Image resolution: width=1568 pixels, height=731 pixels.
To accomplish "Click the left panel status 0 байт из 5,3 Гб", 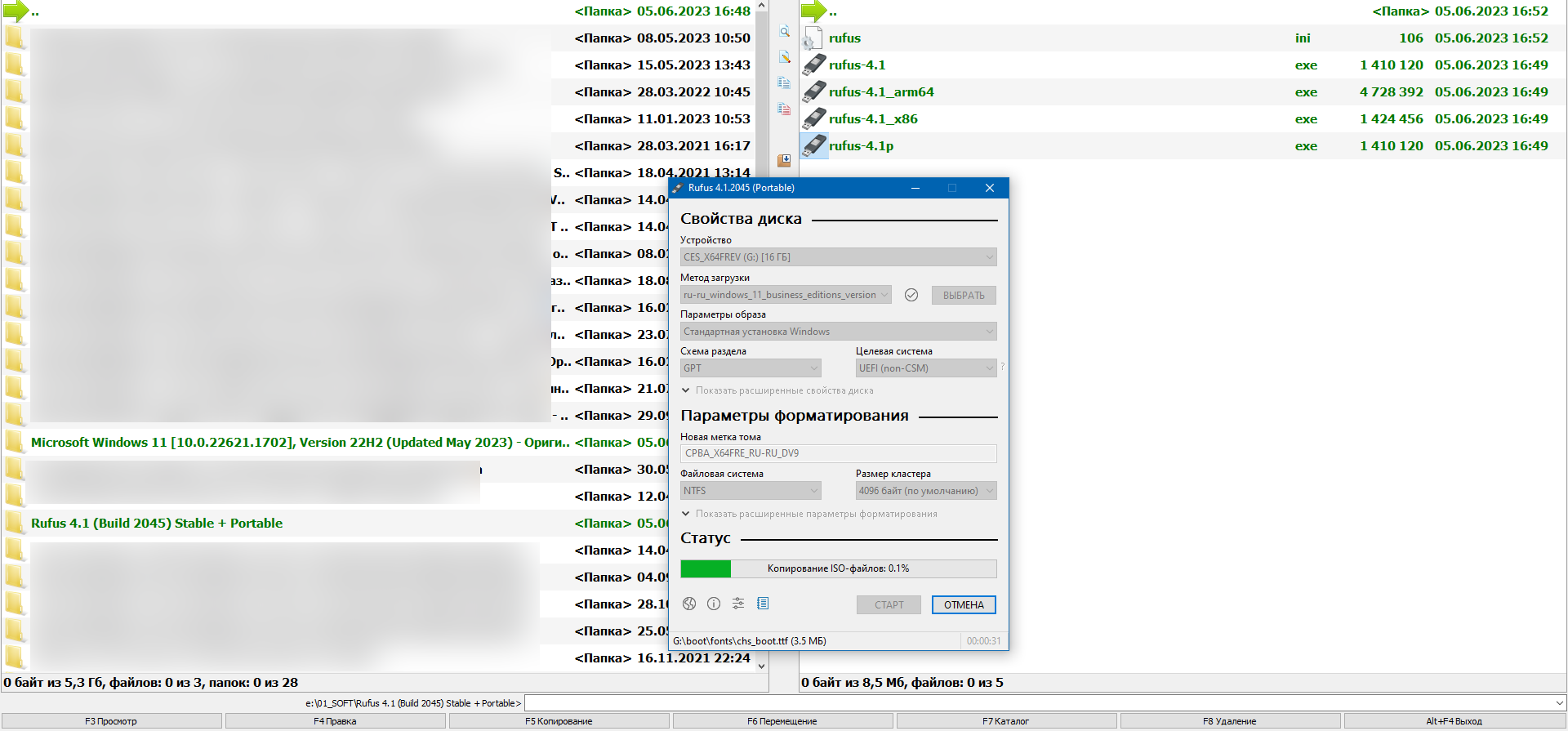I will tap(150, 683).
